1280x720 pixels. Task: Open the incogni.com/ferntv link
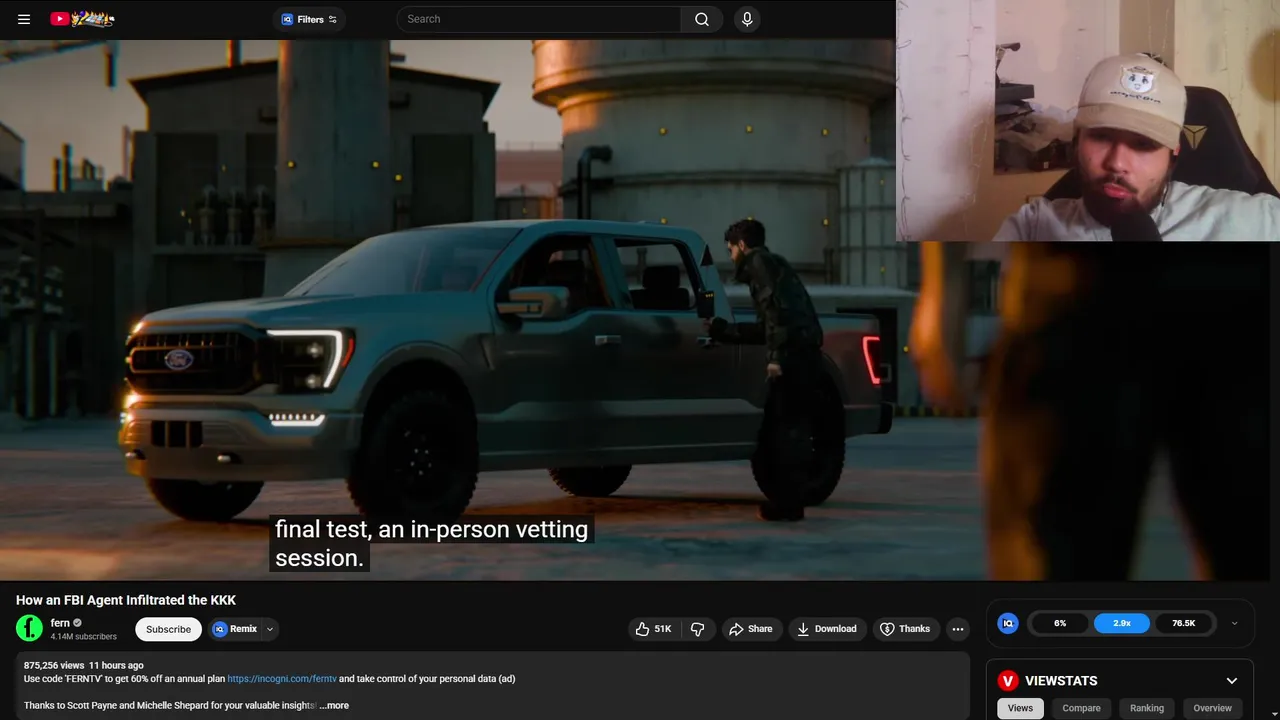281,679
